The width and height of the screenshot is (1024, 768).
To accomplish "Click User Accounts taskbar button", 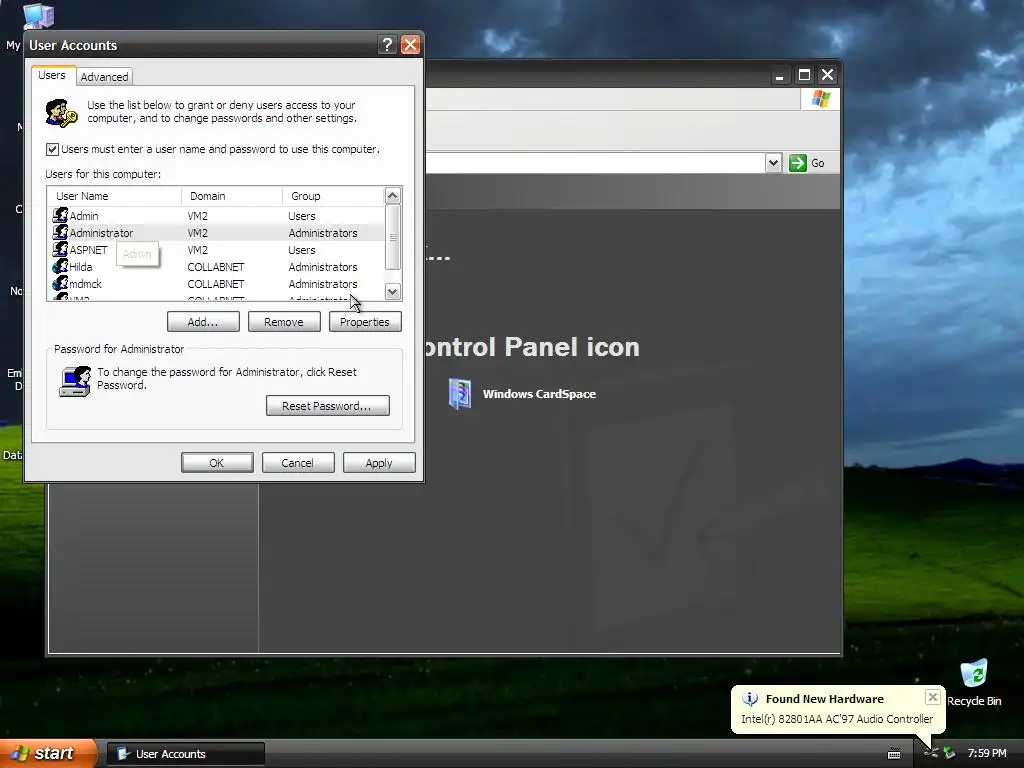I will point(185,754).
